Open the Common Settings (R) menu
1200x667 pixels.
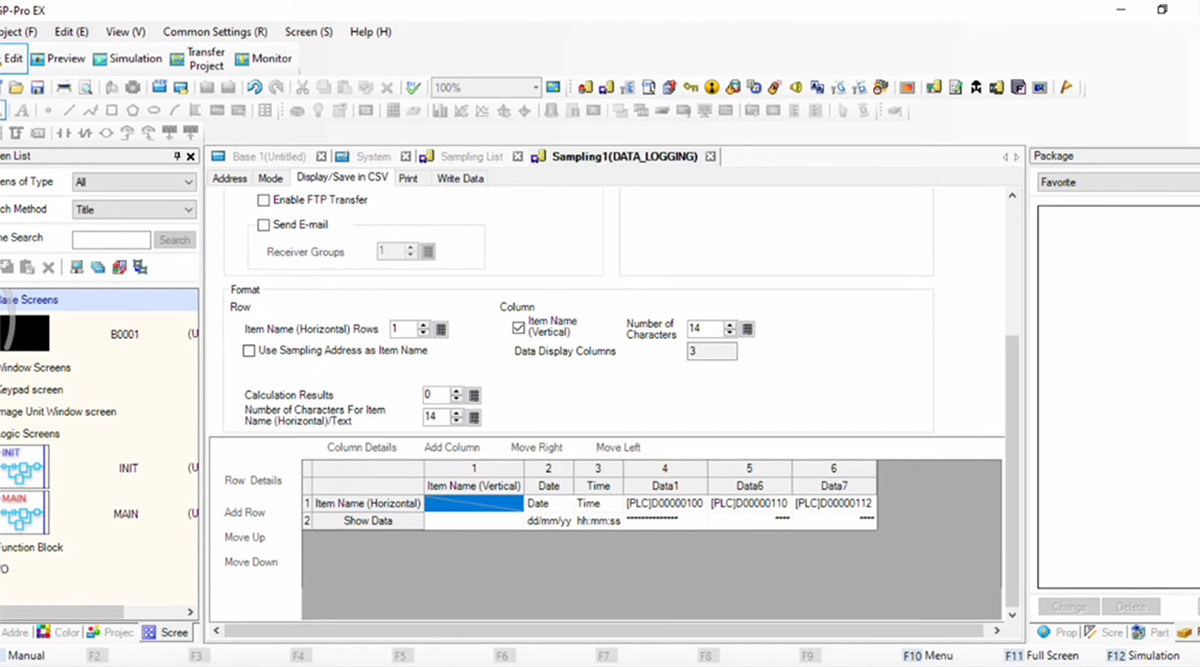pyautogui.click(x=215, y=32)
